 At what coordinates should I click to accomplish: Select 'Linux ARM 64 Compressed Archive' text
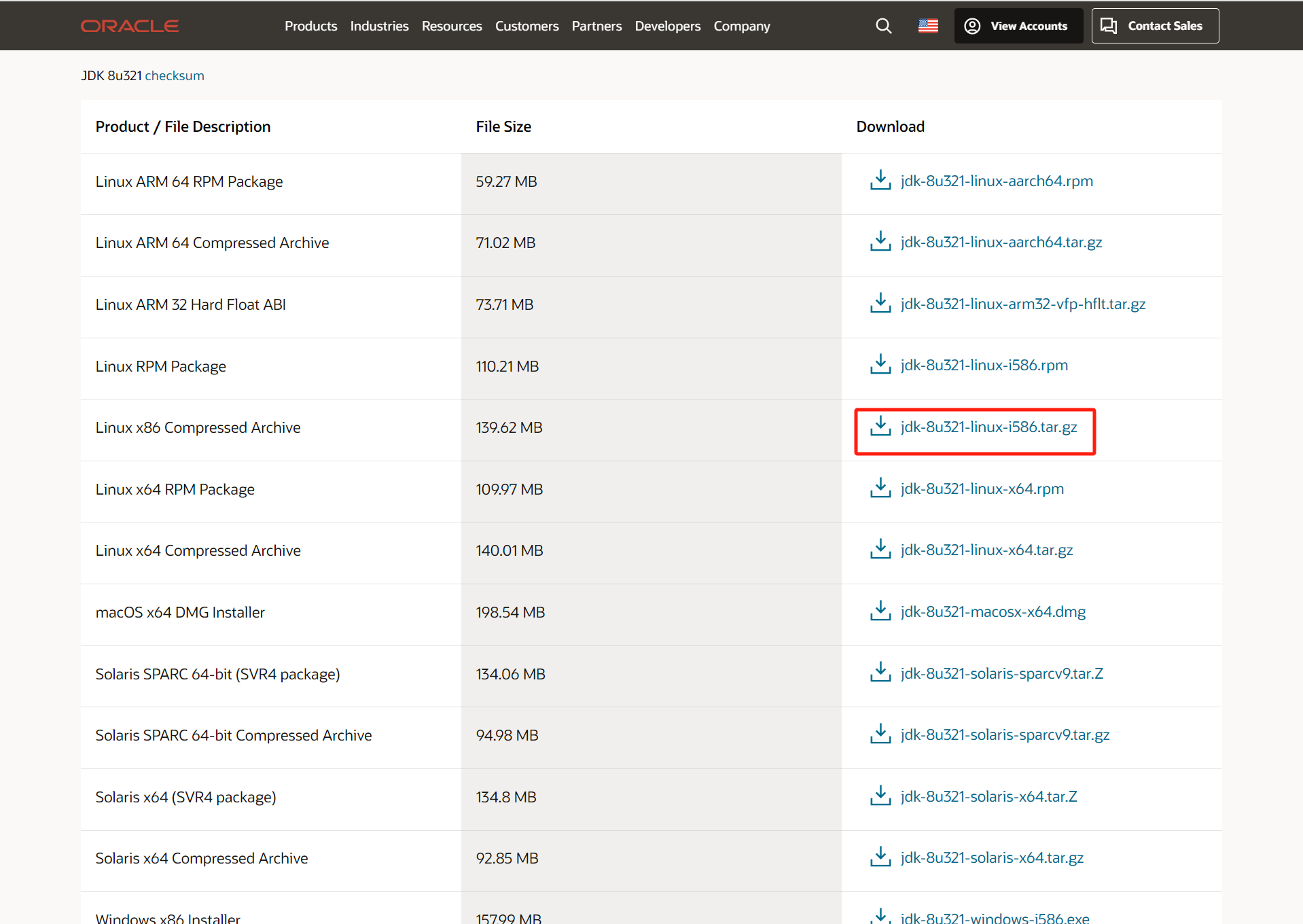(x=212, y=243)
